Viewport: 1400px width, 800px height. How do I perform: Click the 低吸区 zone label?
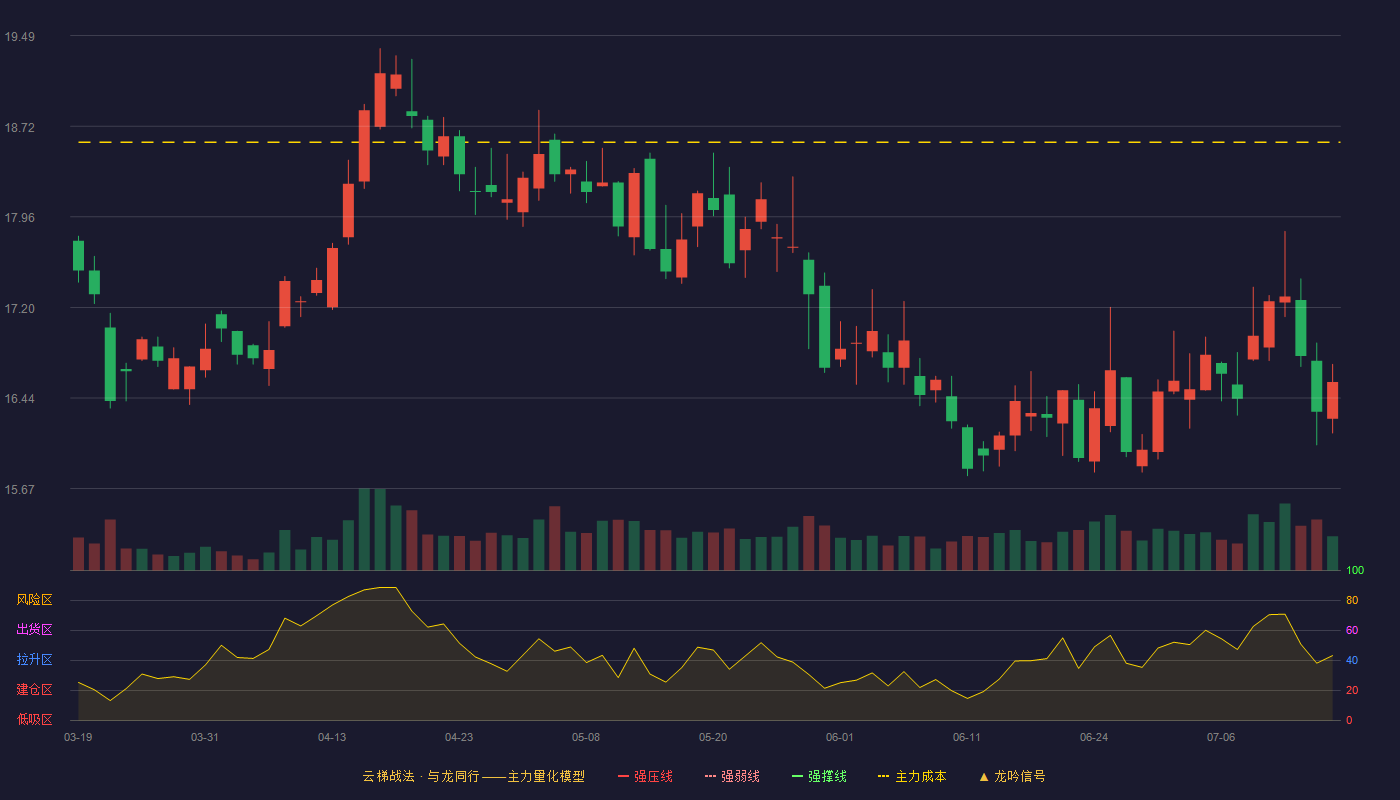coord(34,720)
